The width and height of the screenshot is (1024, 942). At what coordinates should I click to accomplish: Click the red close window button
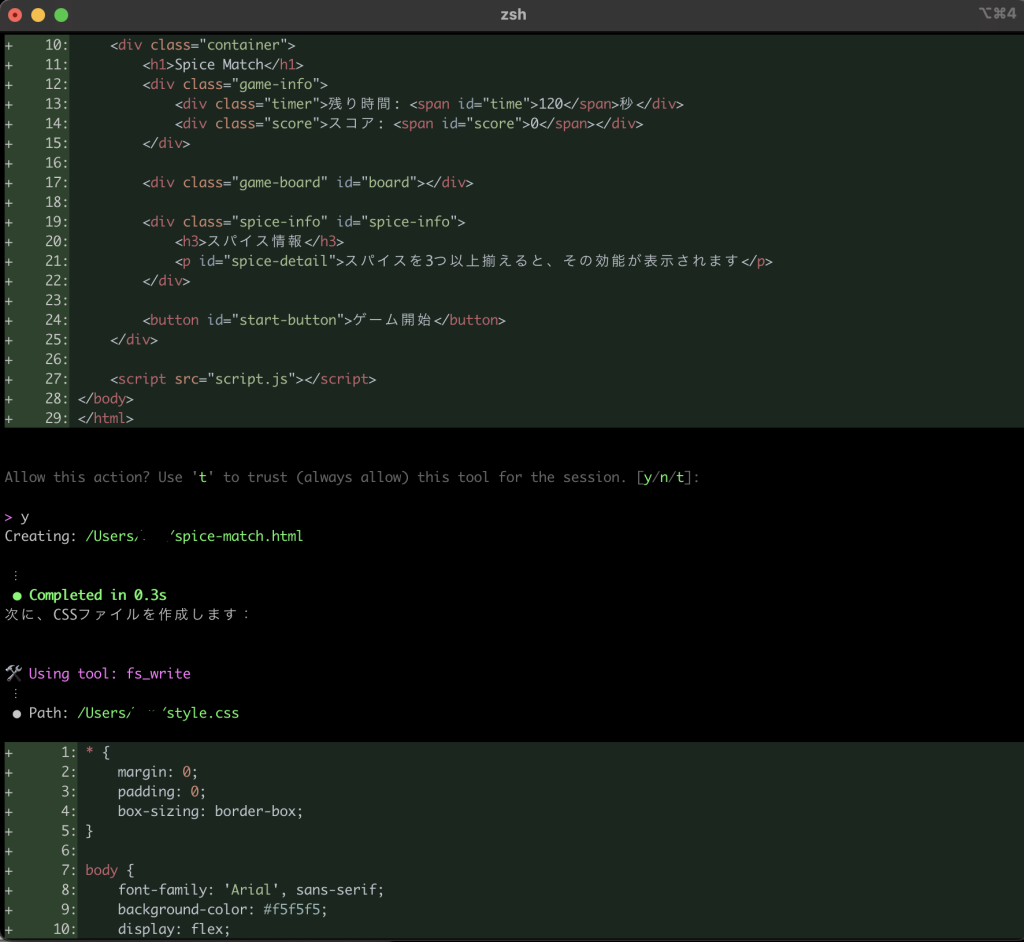15,15
